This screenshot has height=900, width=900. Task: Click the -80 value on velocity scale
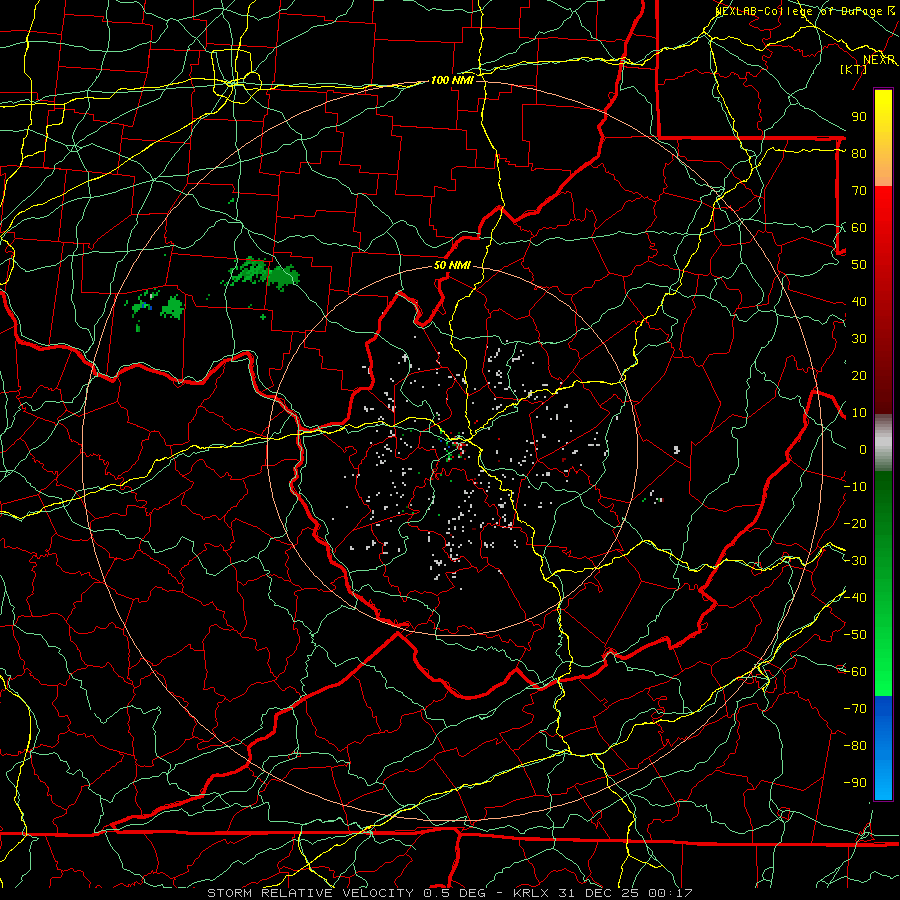(855, 746)
